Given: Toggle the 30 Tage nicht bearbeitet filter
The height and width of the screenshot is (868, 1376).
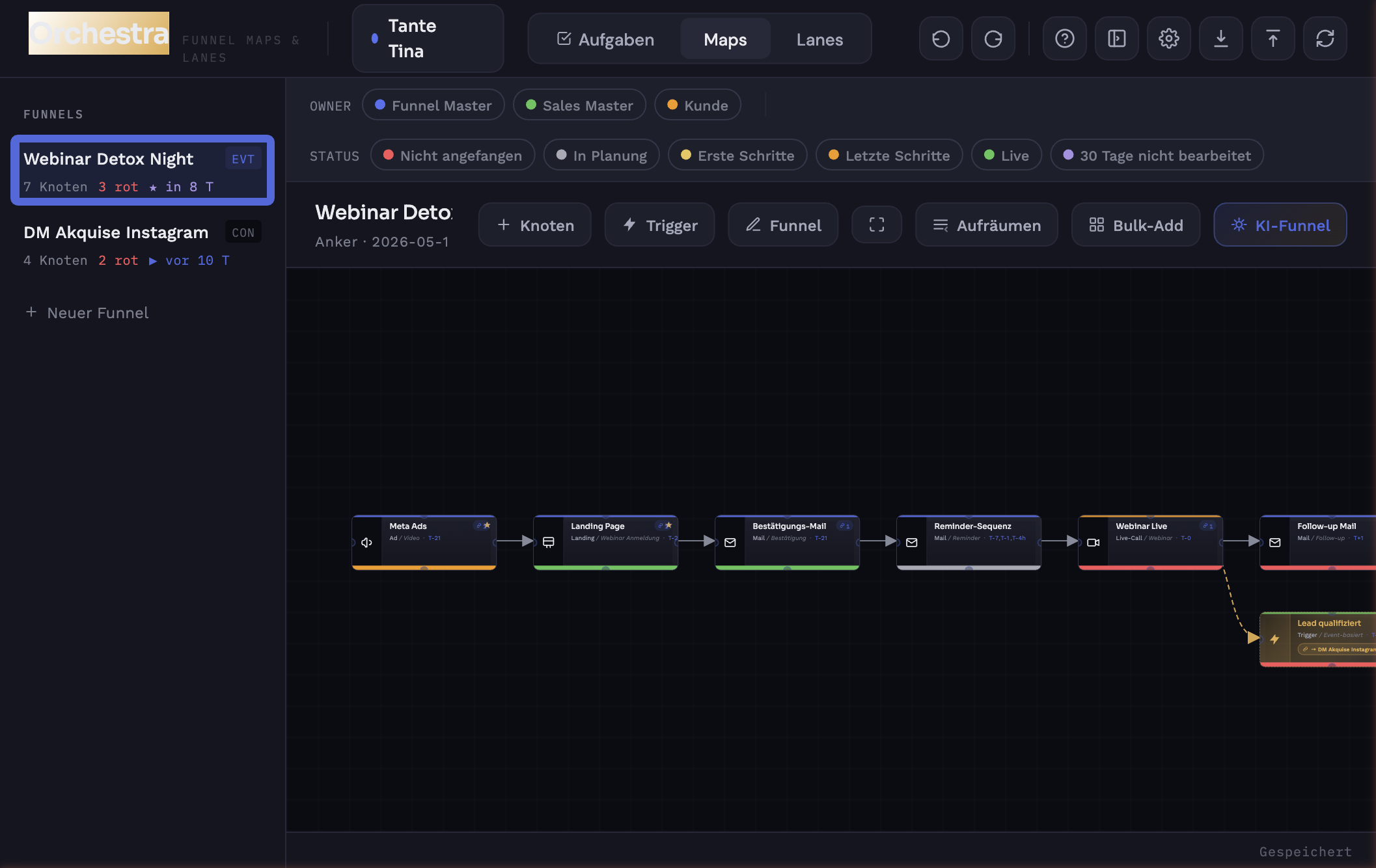Looking at the screenshot, I should tap(1157, 155).
